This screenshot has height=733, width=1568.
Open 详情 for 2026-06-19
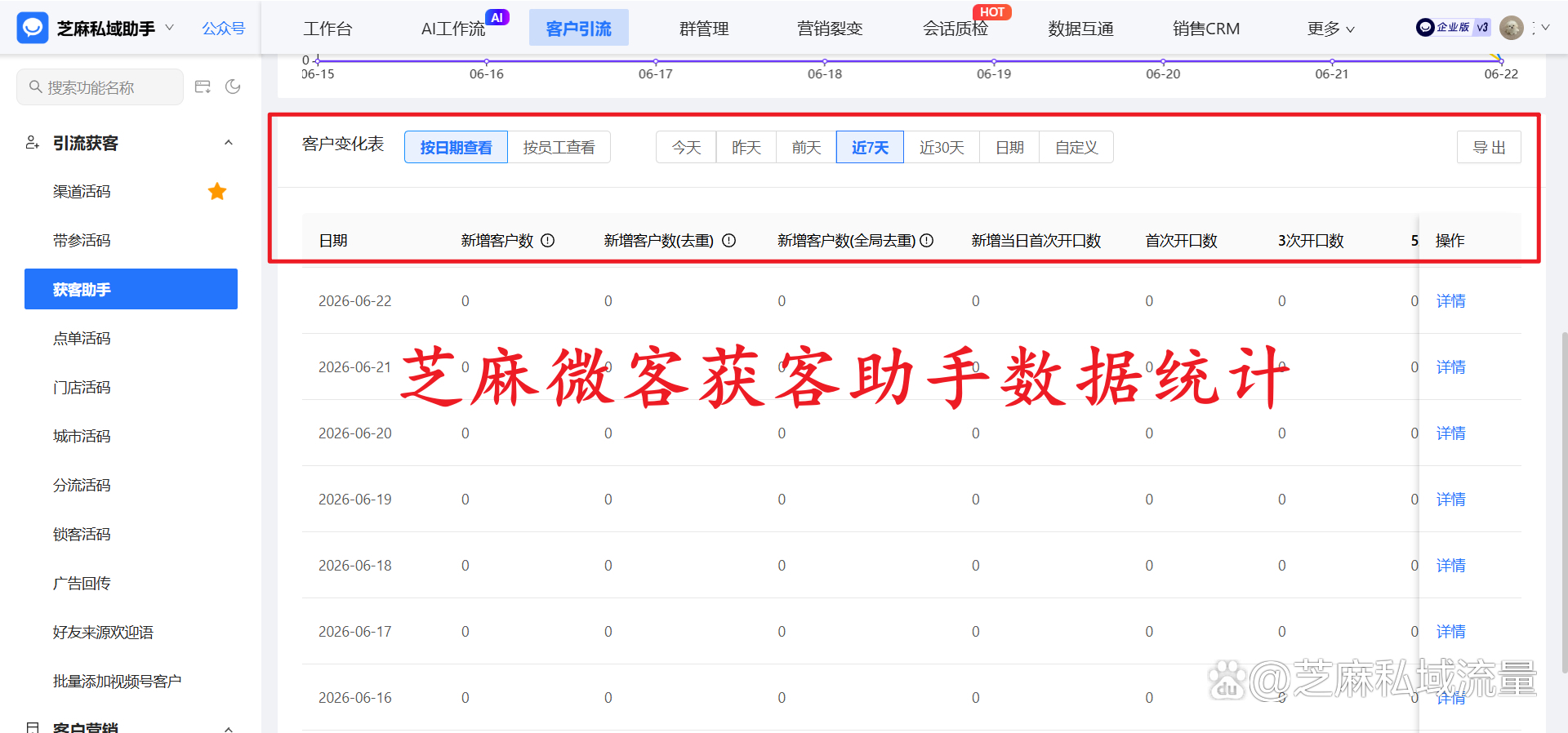point(1450,499)
